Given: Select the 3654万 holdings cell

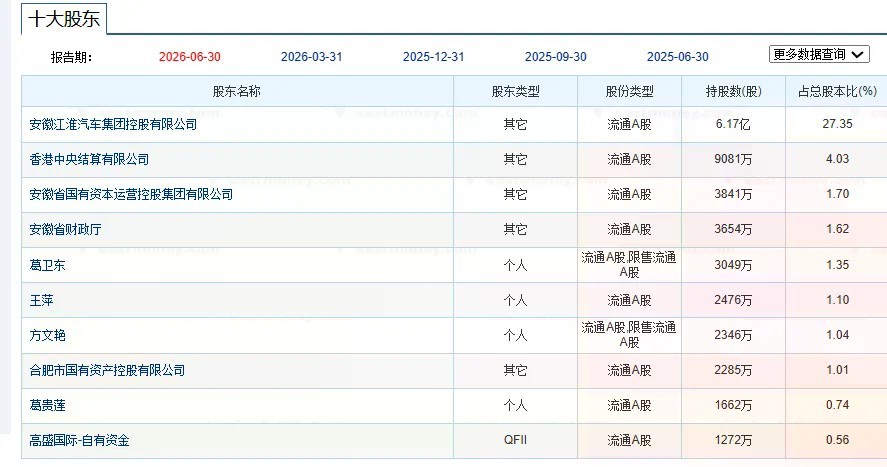Looking at the screenshot, I should pyautogui.click(x=733, y=229).
